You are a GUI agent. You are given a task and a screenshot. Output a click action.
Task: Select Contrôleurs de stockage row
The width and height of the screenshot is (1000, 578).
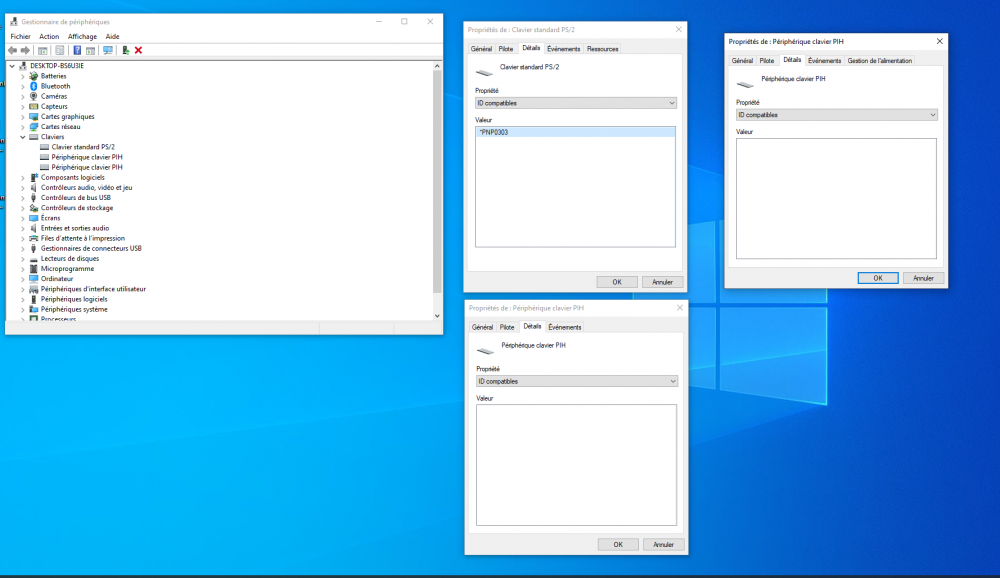pos(77,208)
